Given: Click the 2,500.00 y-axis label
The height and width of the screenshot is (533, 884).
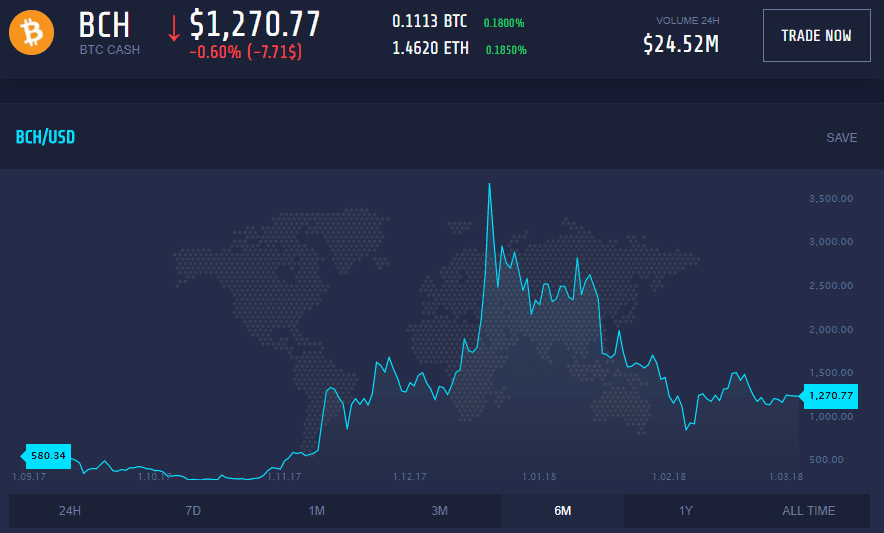Looking at the screenshot, I should coord(831,286).
